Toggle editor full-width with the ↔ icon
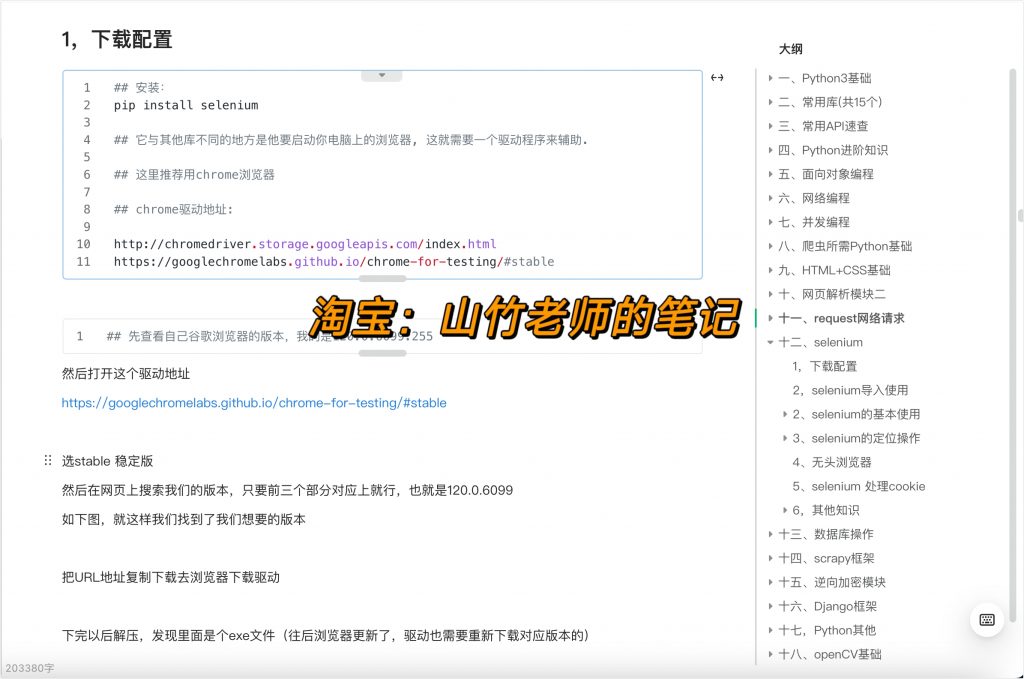The width and height of the screenshot is (1024, 679). click(717, 78)
